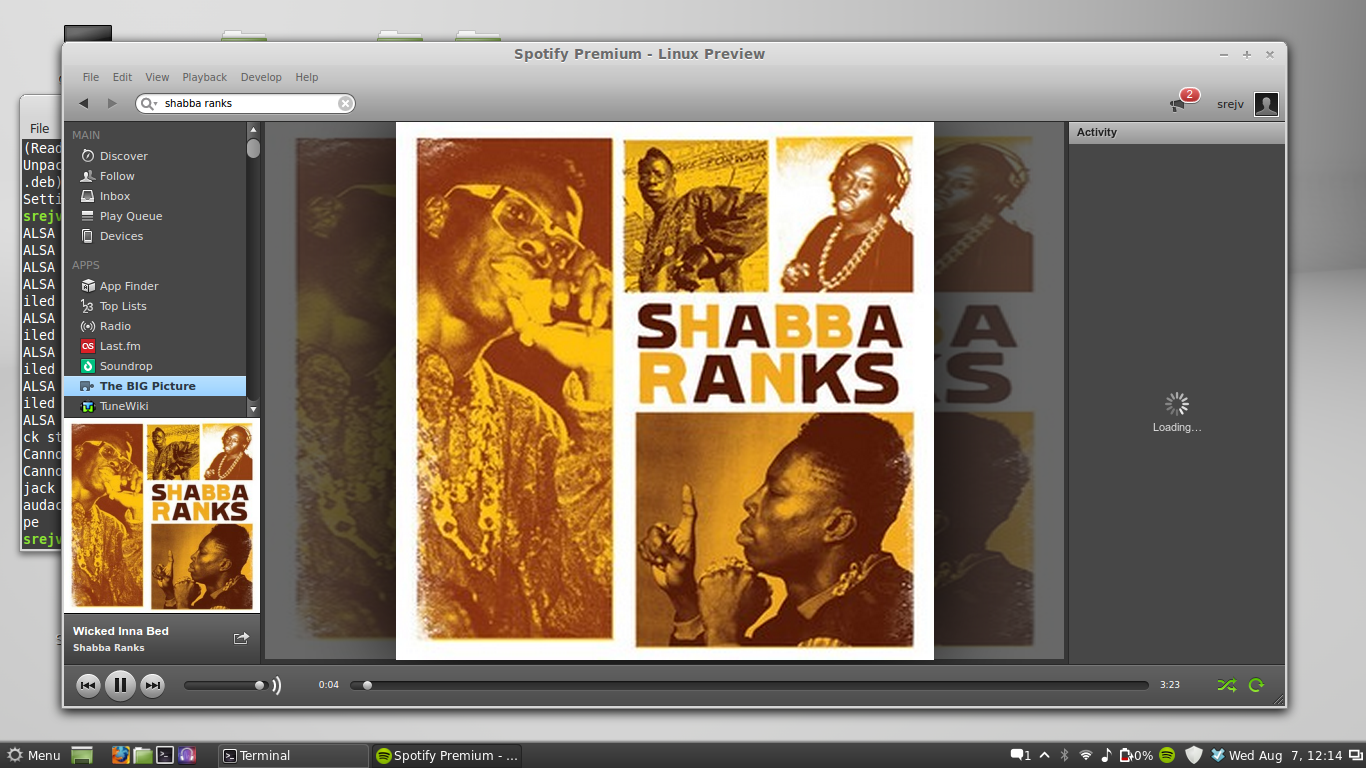1366x768 pixels.
Task: Launch the Last.fm app
Action: (154, 346)
